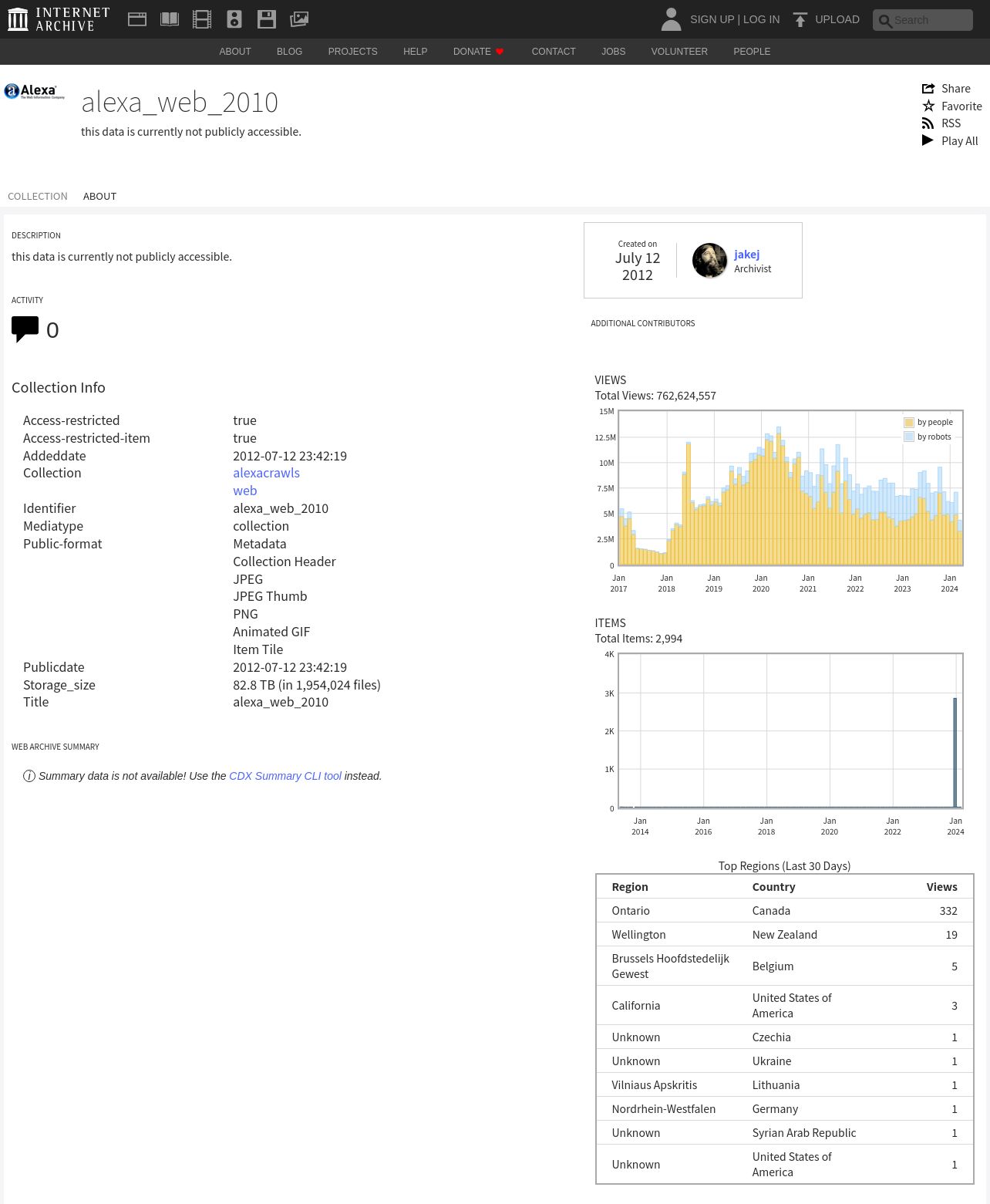Screen dimensions: 990x1204
Task: Click the Wellington region cell
Action: coord(638,935)
